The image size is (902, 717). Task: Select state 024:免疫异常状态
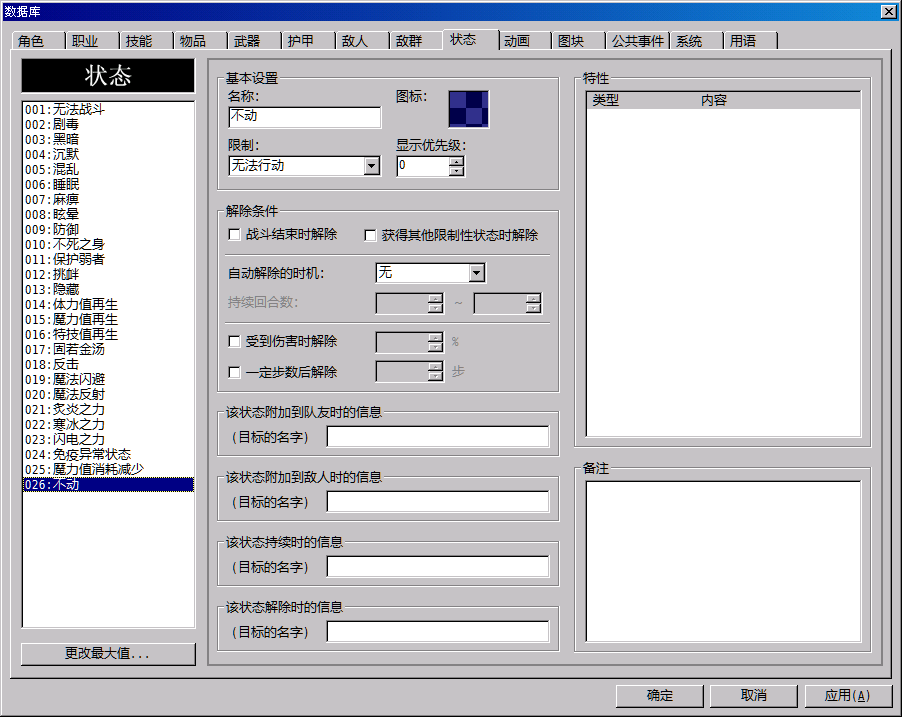click(108, 455)
